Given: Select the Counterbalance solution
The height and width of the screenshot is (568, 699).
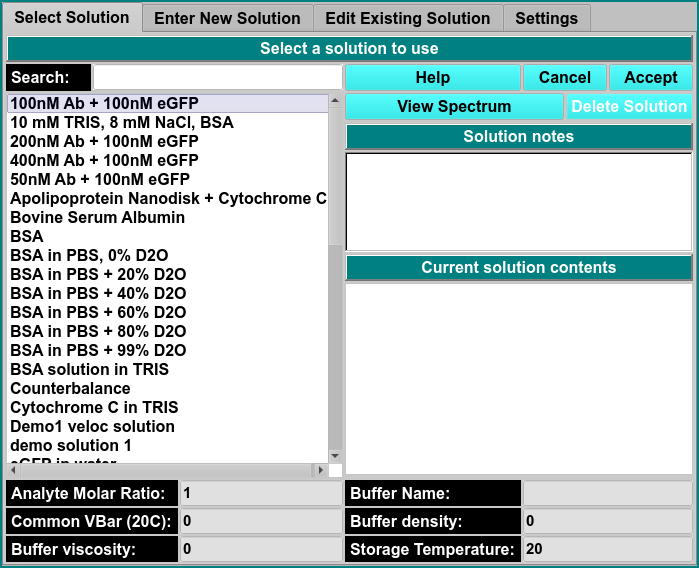Looking at the screenshot, I should tap(70, 388).
